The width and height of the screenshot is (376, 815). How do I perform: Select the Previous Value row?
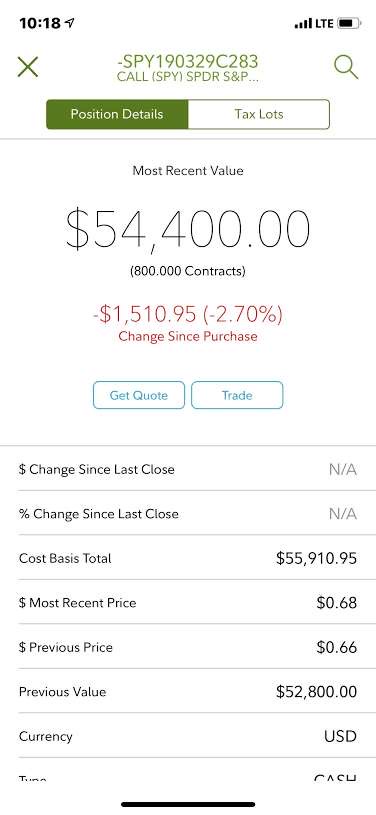tap(188, 691)
